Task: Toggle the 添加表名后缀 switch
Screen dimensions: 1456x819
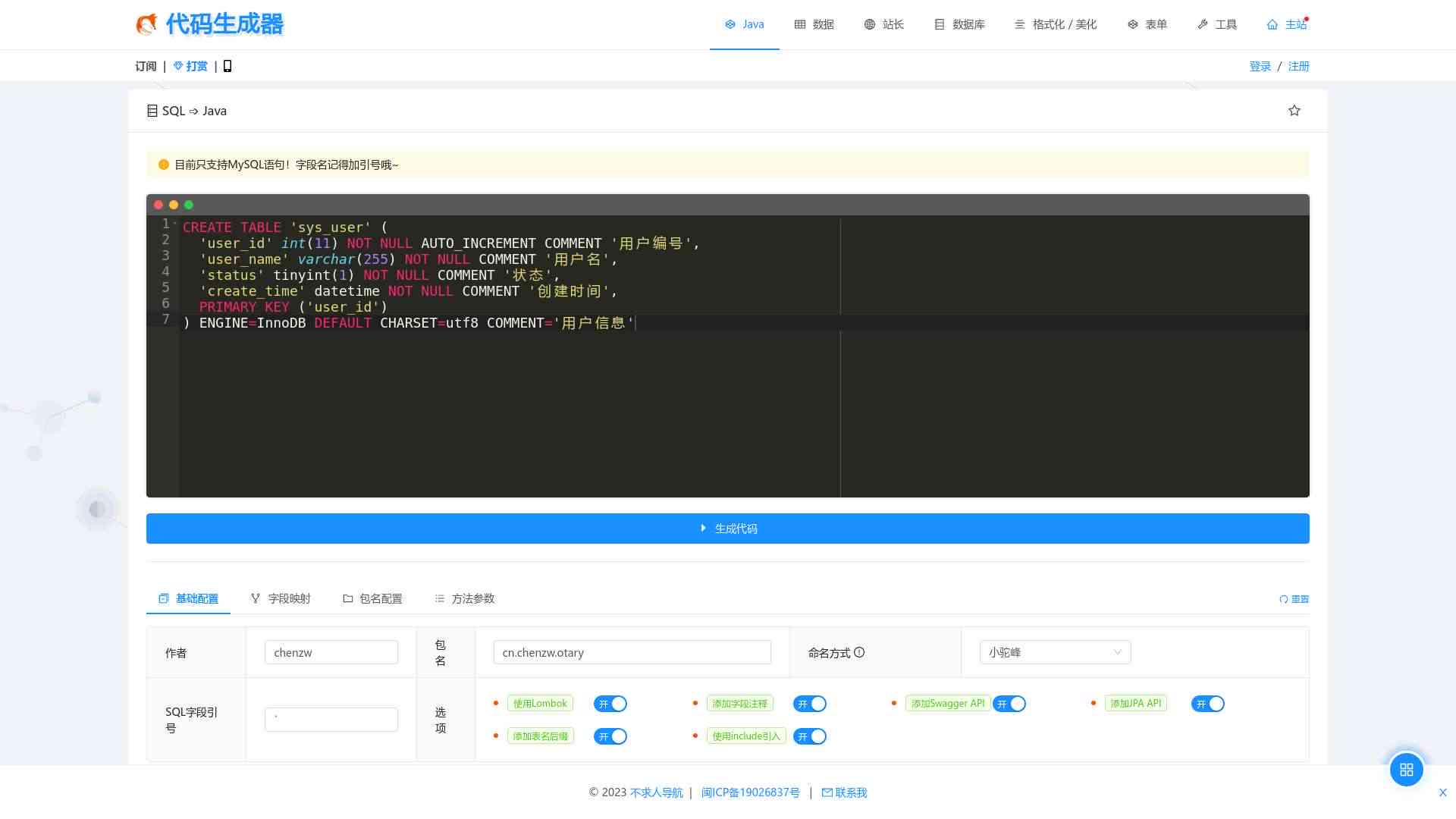Action: (x=610, y=736)
